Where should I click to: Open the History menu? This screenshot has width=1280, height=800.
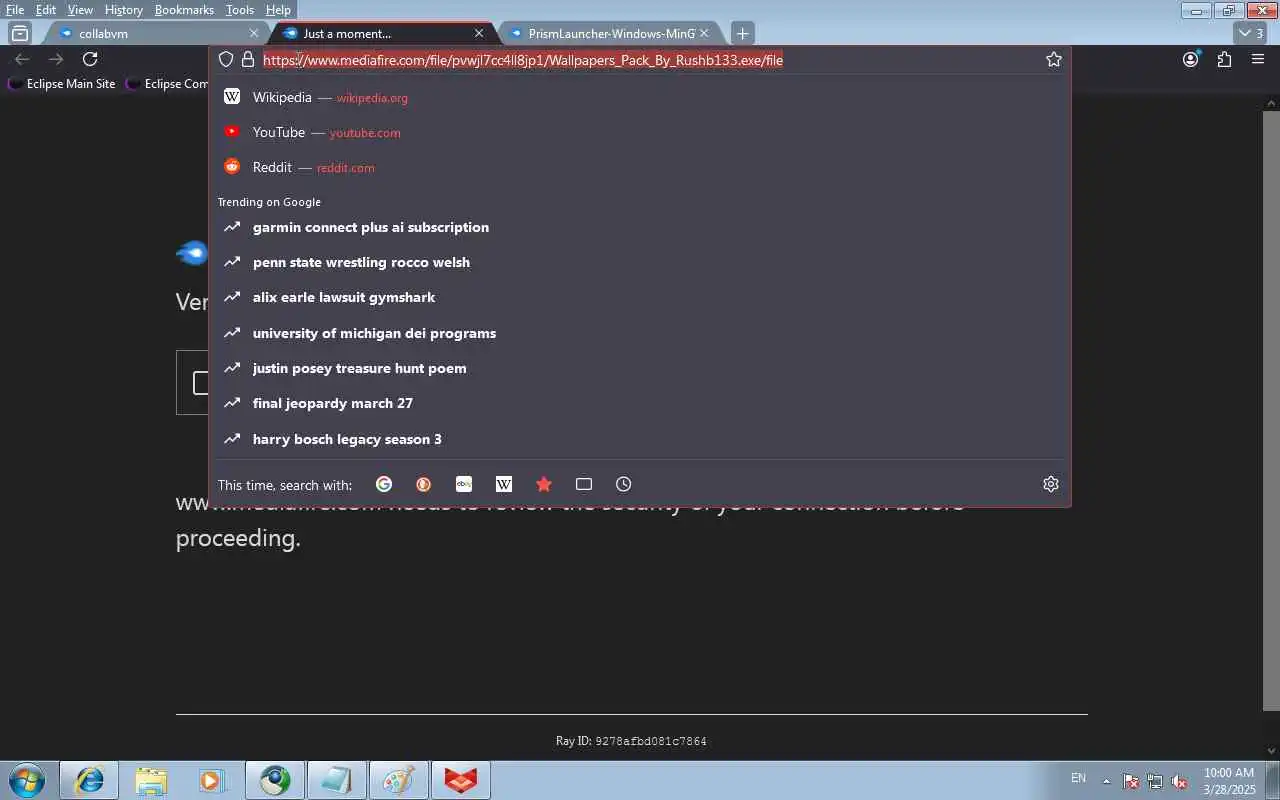[124, 10]
